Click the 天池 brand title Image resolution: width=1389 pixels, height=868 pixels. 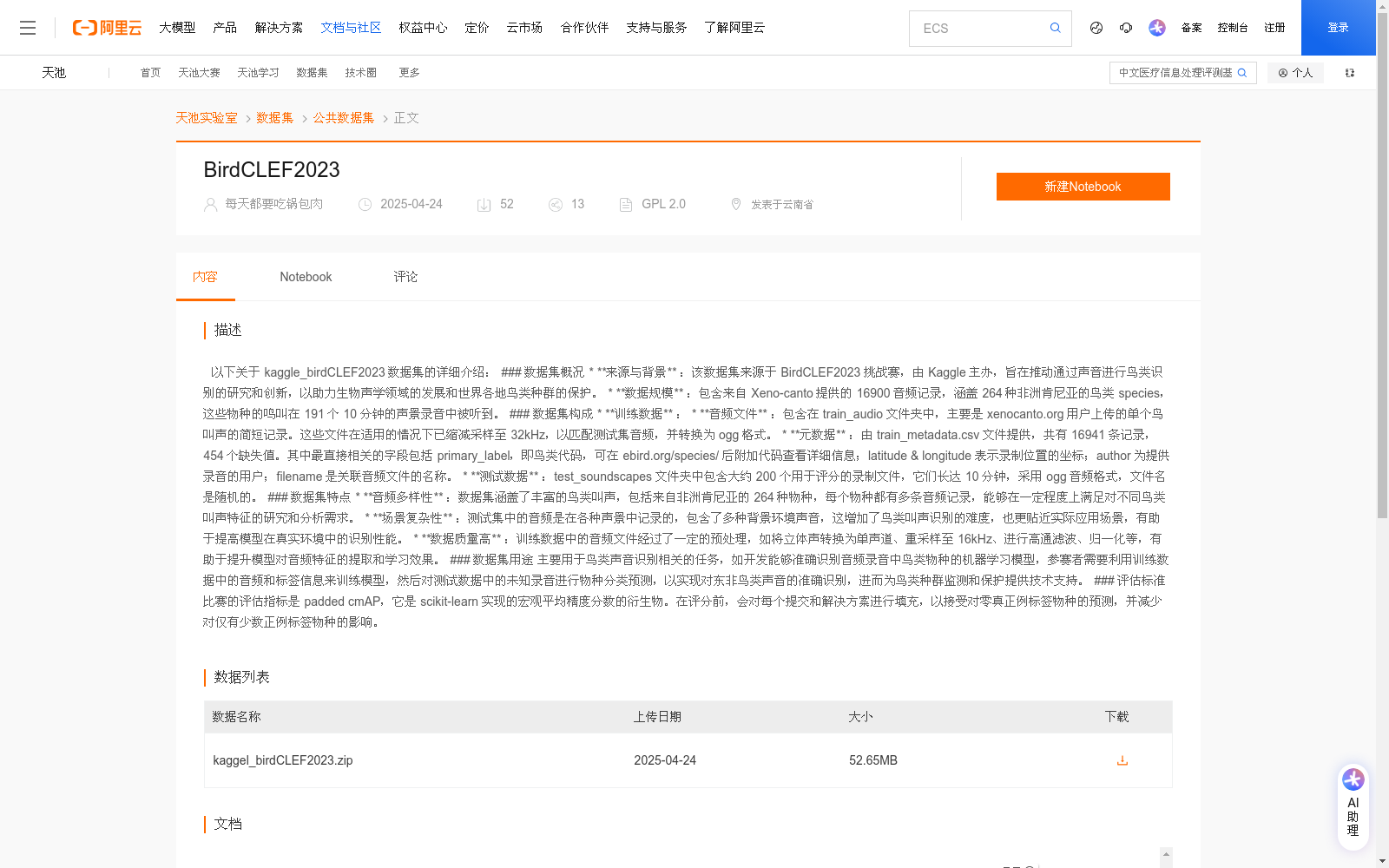[x=54, y=73]
